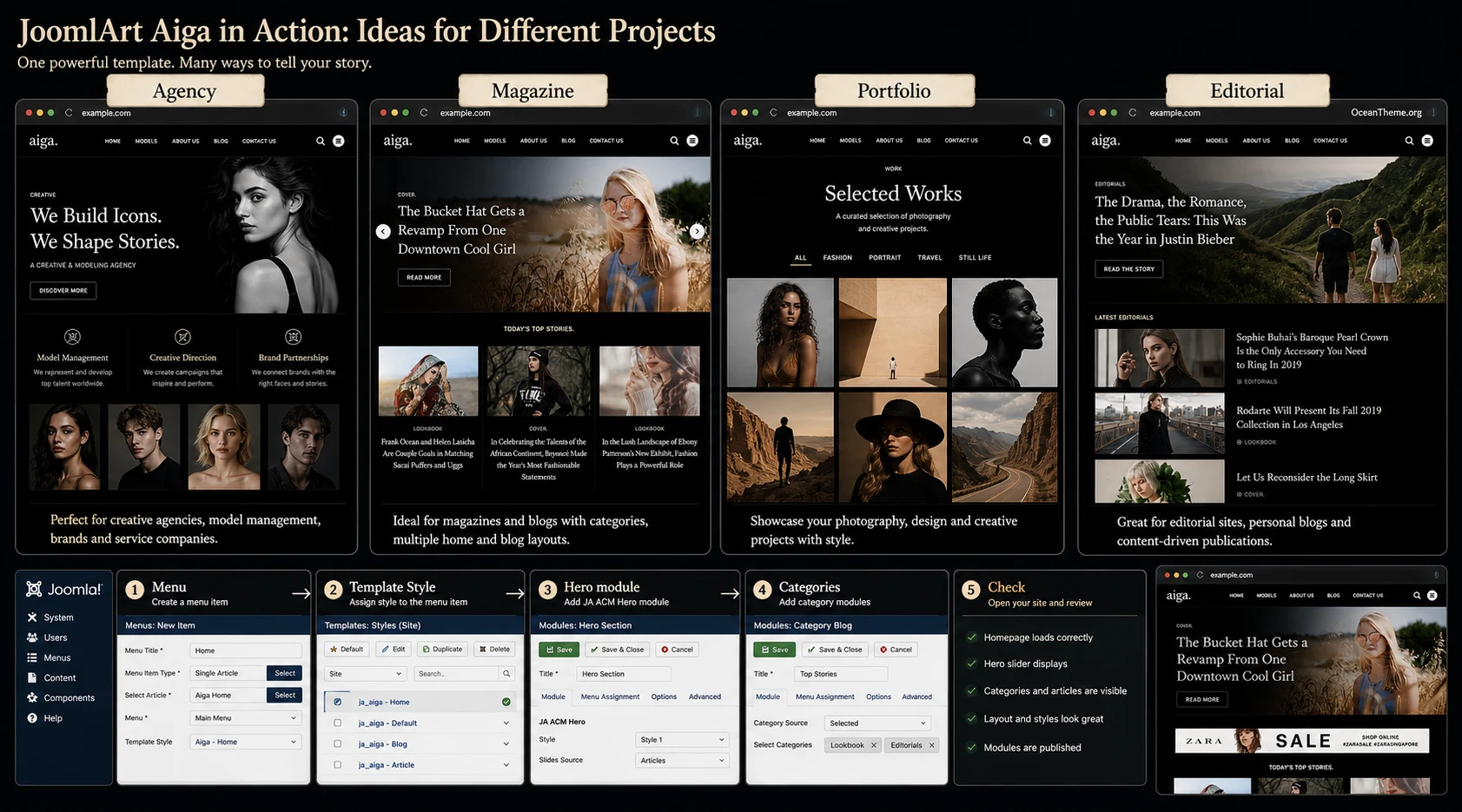Click the Search field in Templates Styles
This screenshot has height=812, width=1462.
[x=457, y=674]
